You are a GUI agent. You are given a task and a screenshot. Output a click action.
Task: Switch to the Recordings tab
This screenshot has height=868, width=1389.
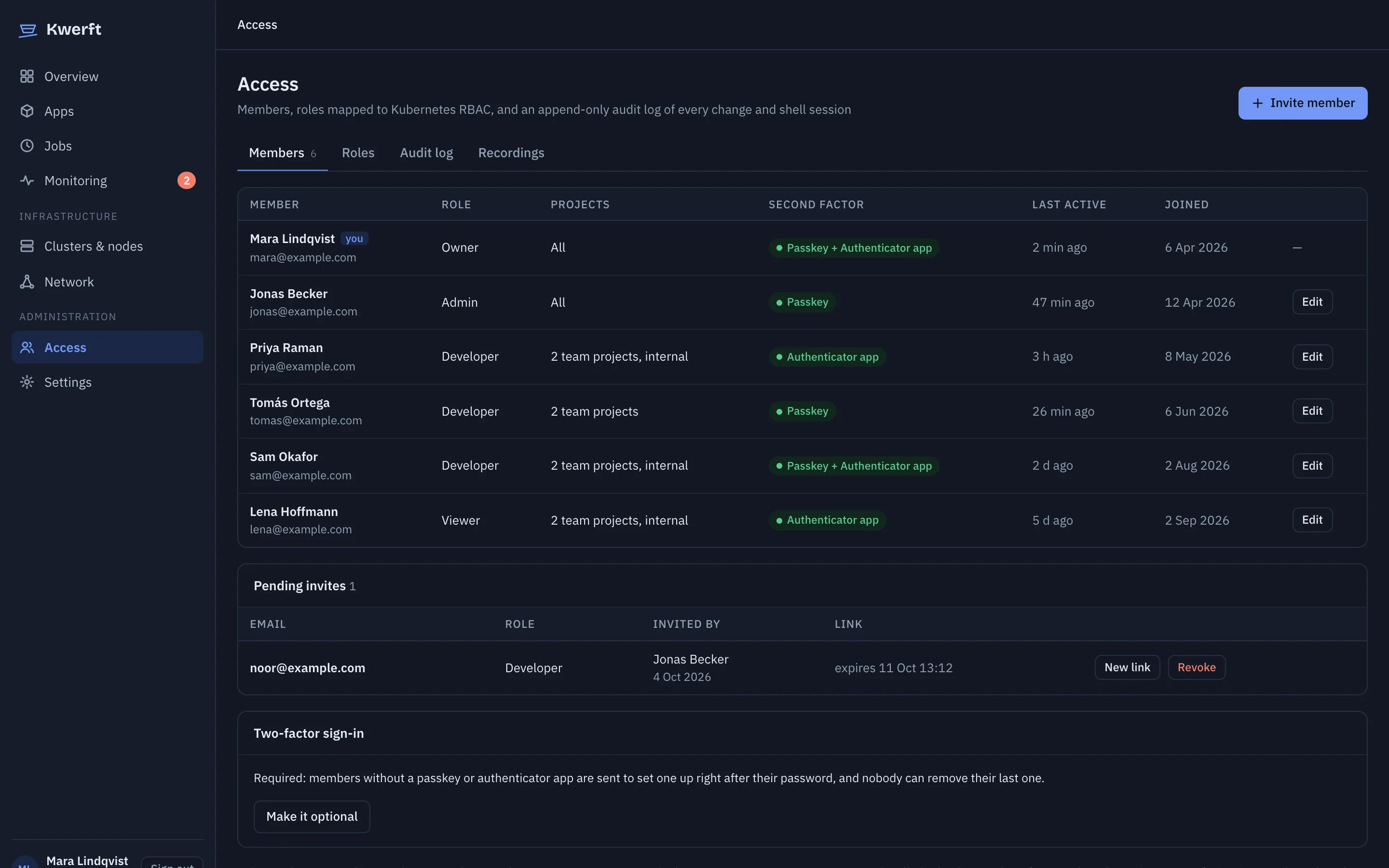(511, 153)
